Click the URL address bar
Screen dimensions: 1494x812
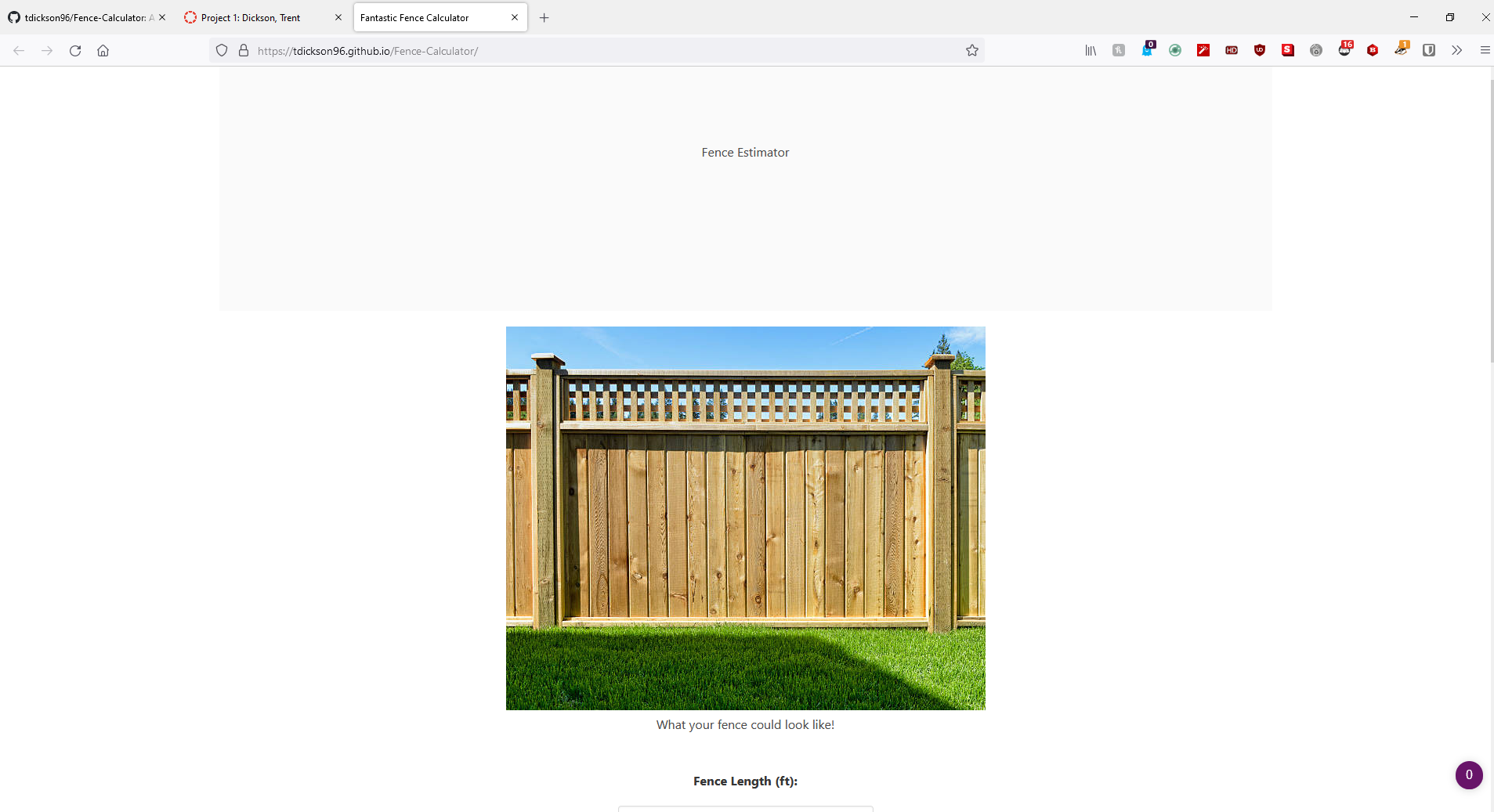[597, 51]
